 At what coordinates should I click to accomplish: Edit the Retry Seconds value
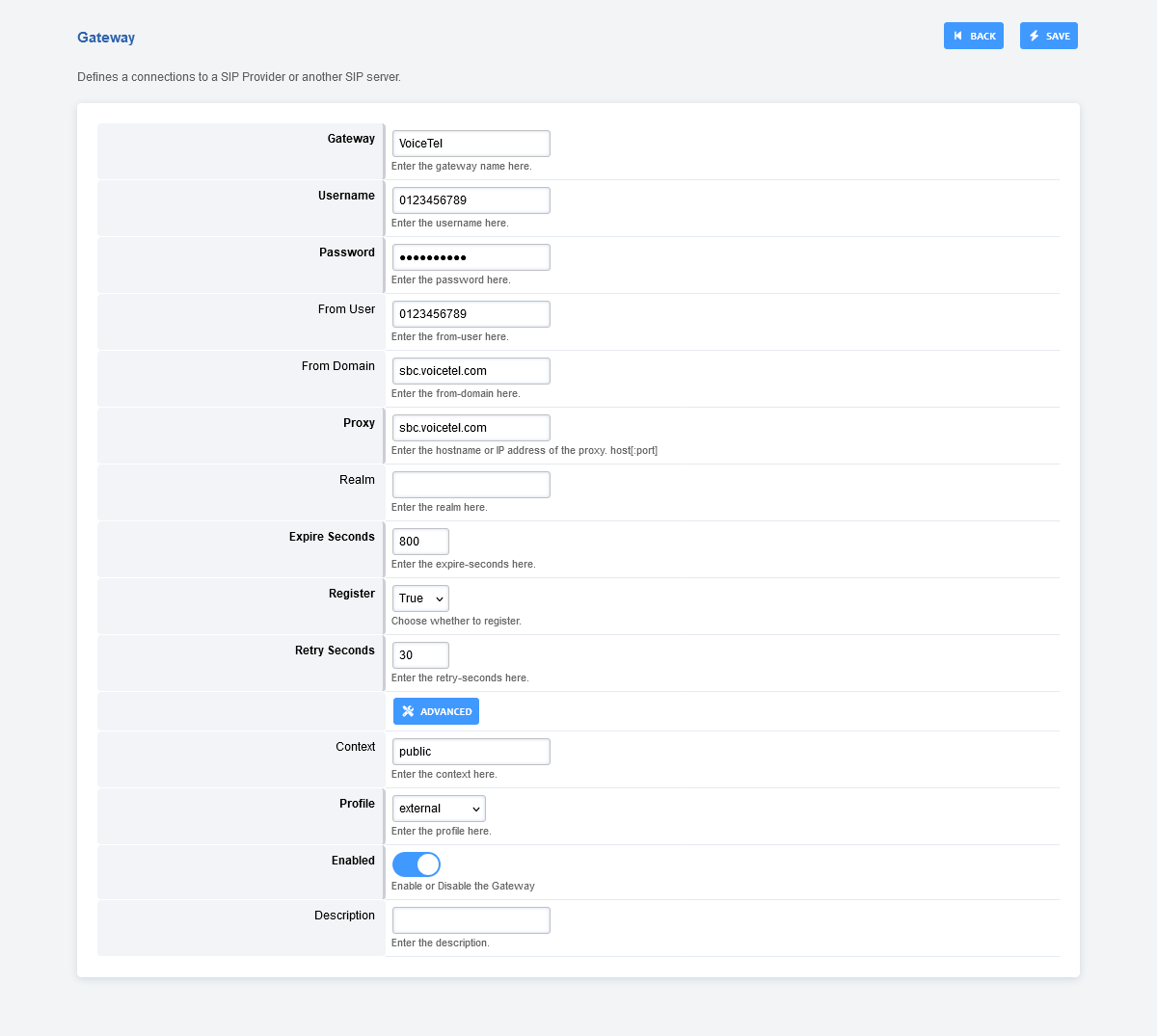click(x=420, y=655)
